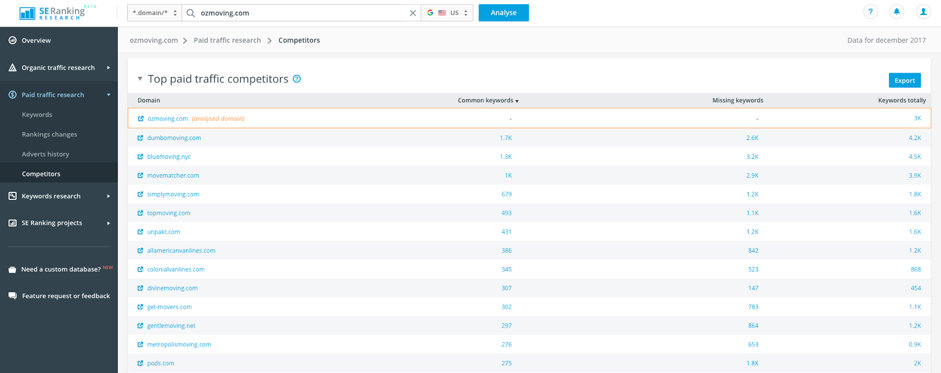Open external link icon for colonialvanlines.com
The height and width of the screenshot is (373, 941).
140,269
